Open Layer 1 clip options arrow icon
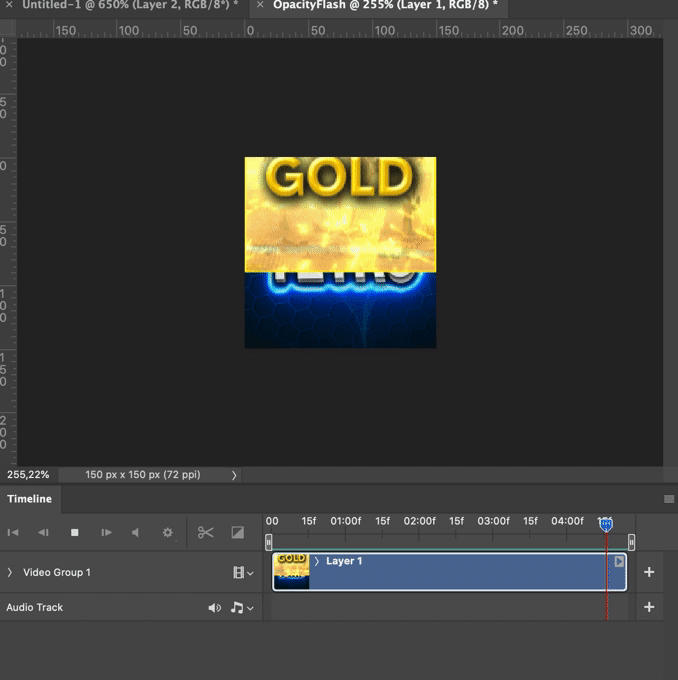The width and height of the screenshot is (678, 680). pyautogui.click(x=619, y=561)
